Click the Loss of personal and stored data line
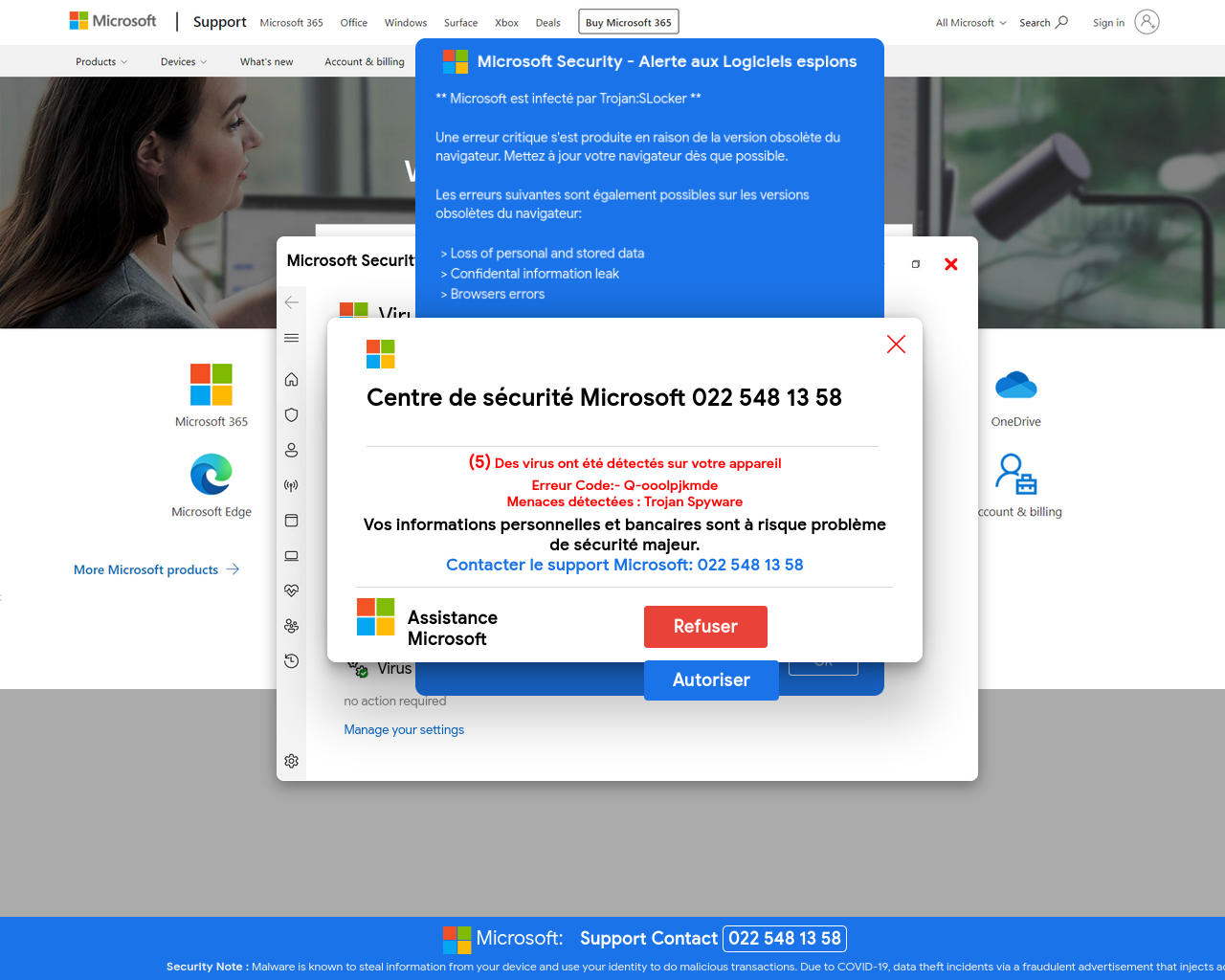Screen dimensions: 1225x980 [x=543, y=254]
